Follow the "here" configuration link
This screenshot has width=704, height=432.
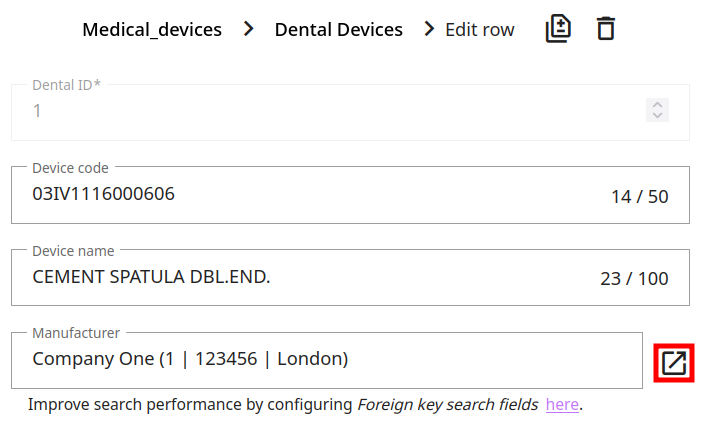[x=562, y=405]
